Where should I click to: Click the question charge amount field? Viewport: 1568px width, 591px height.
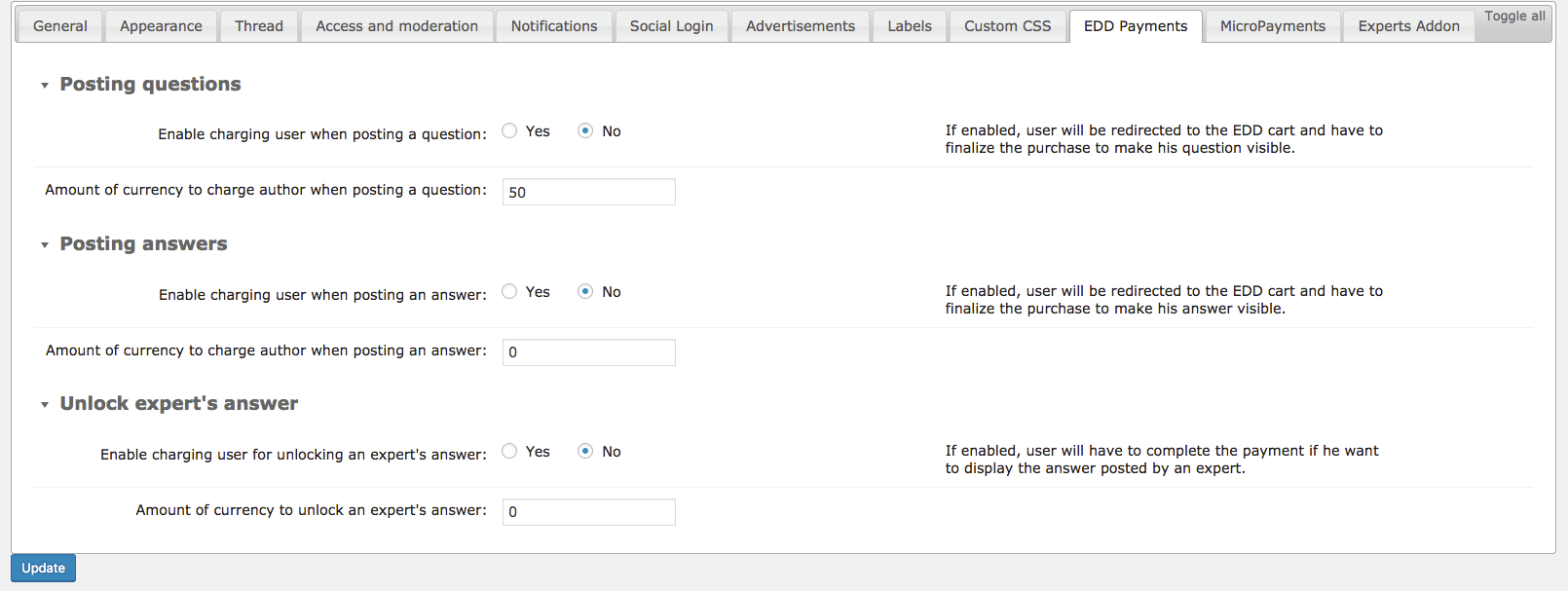[x=588, y=192]
